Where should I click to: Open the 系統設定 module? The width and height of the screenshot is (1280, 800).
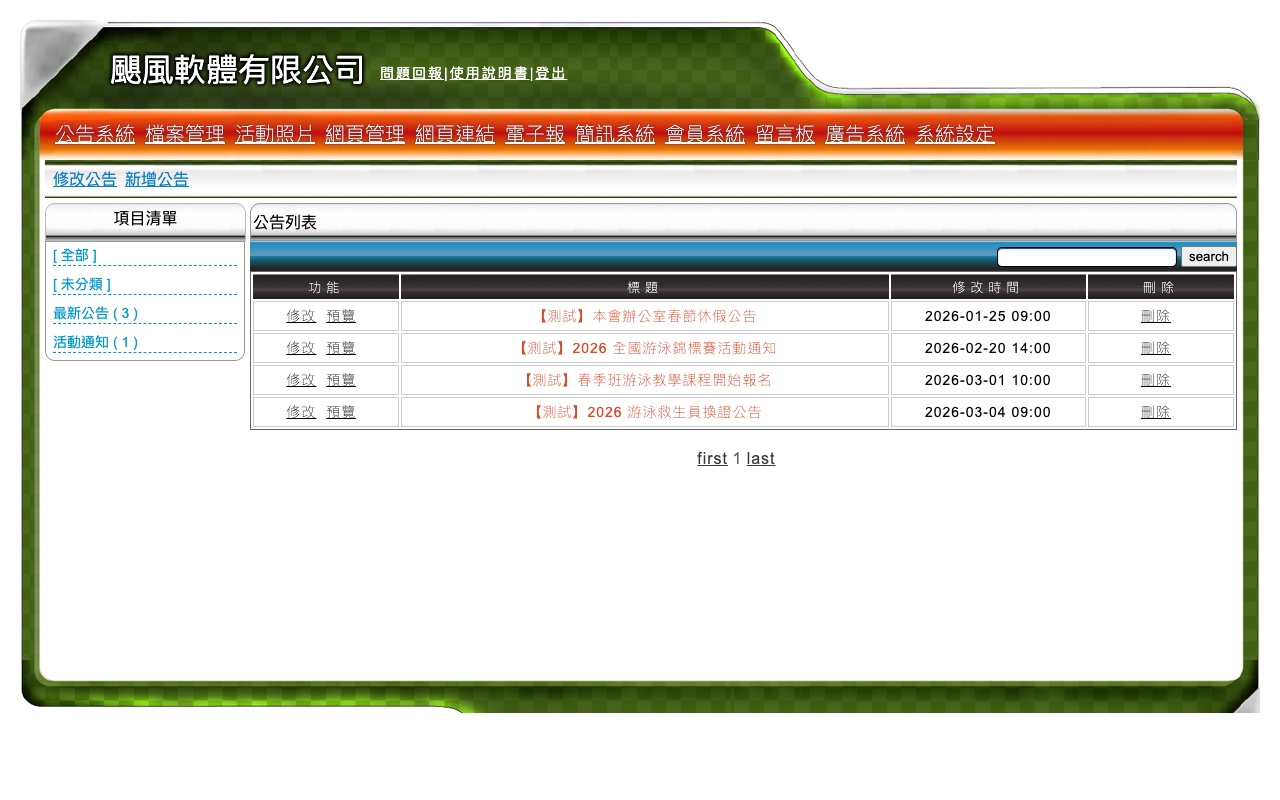pos(954,134)
